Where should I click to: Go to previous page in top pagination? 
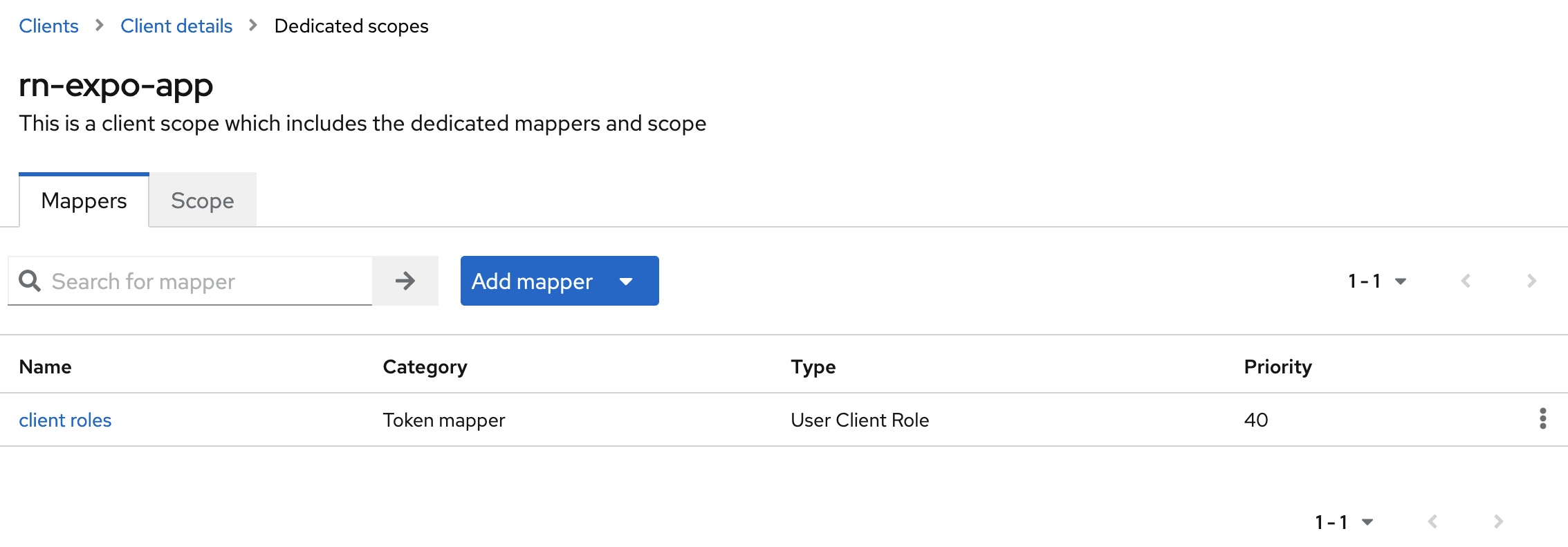click(1466, 281)
